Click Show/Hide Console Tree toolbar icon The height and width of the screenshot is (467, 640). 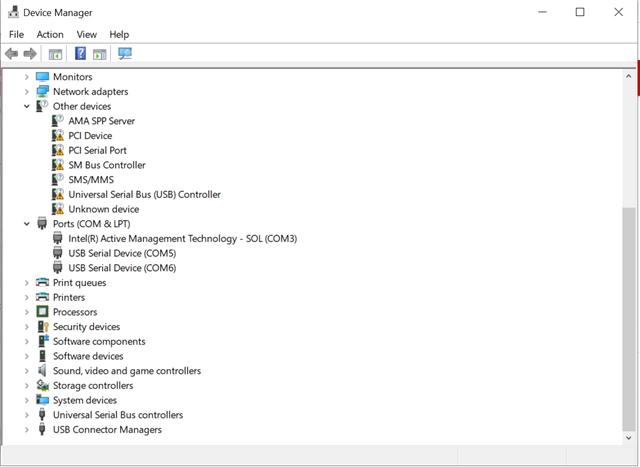point(55,54)
